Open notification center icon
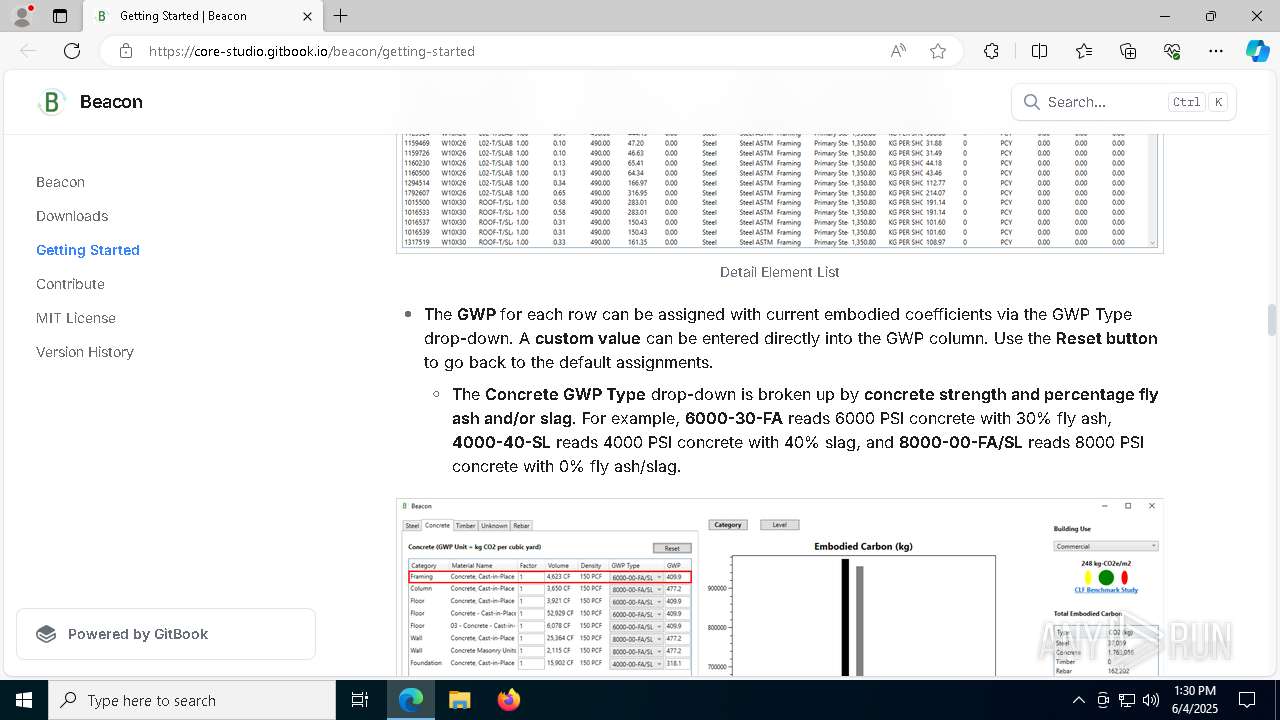The height and width of the screenshot is (720, 1280). coord(1247,700)
